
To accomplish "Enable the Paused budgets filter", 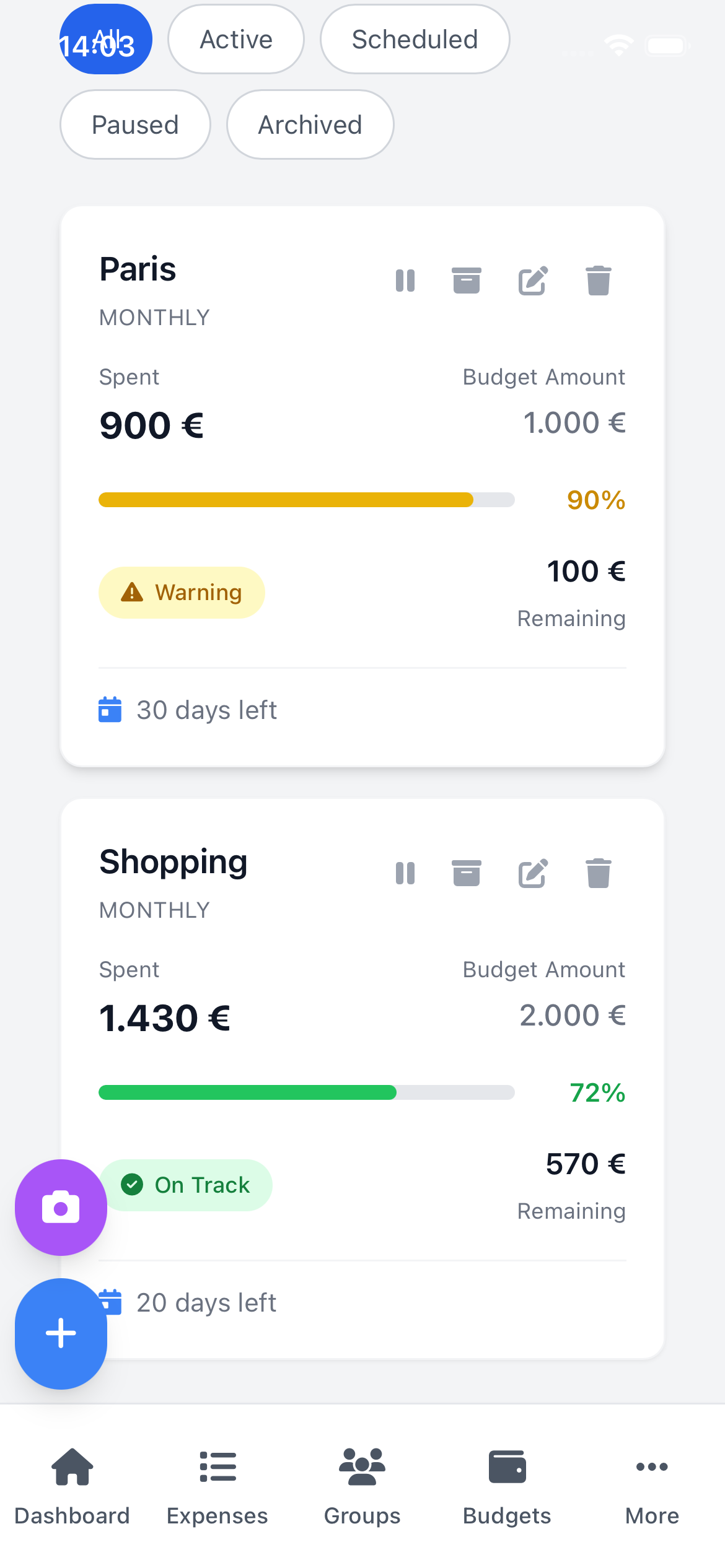I will (x=135, y=124).
